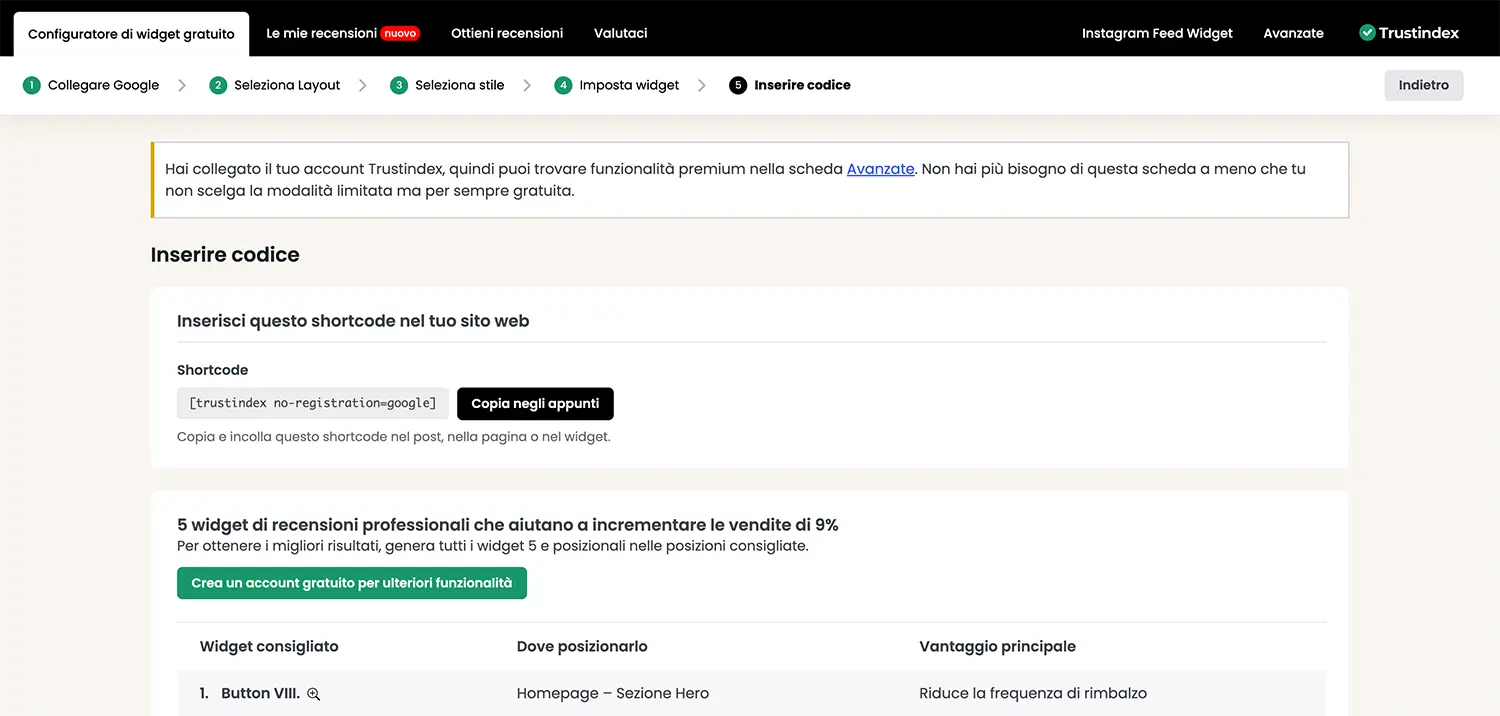1500x716 pixels.
Task: Click 'Widget consigliato' column header
Action: coord(269,646)
